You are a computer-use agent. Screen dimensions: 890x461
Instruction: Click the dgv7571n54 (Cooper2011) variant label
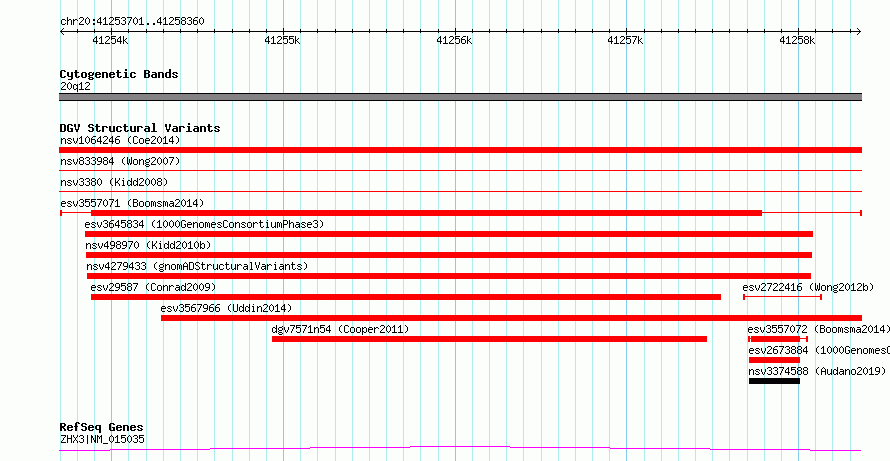[340, 329]
